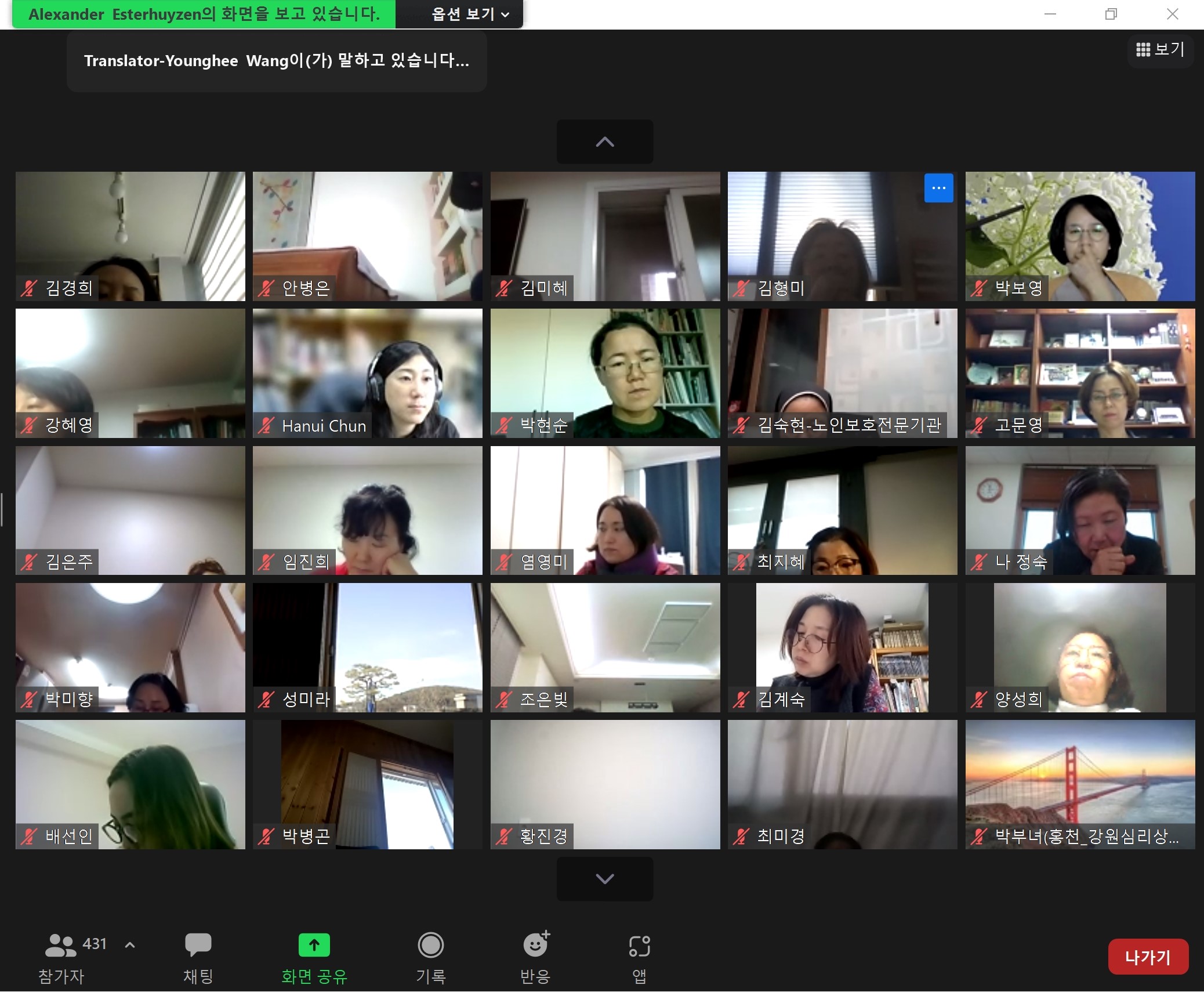Viewport: 1204px width, 992px height.
Task: Open more options on 김형미 tile
Action: point(939,188)
